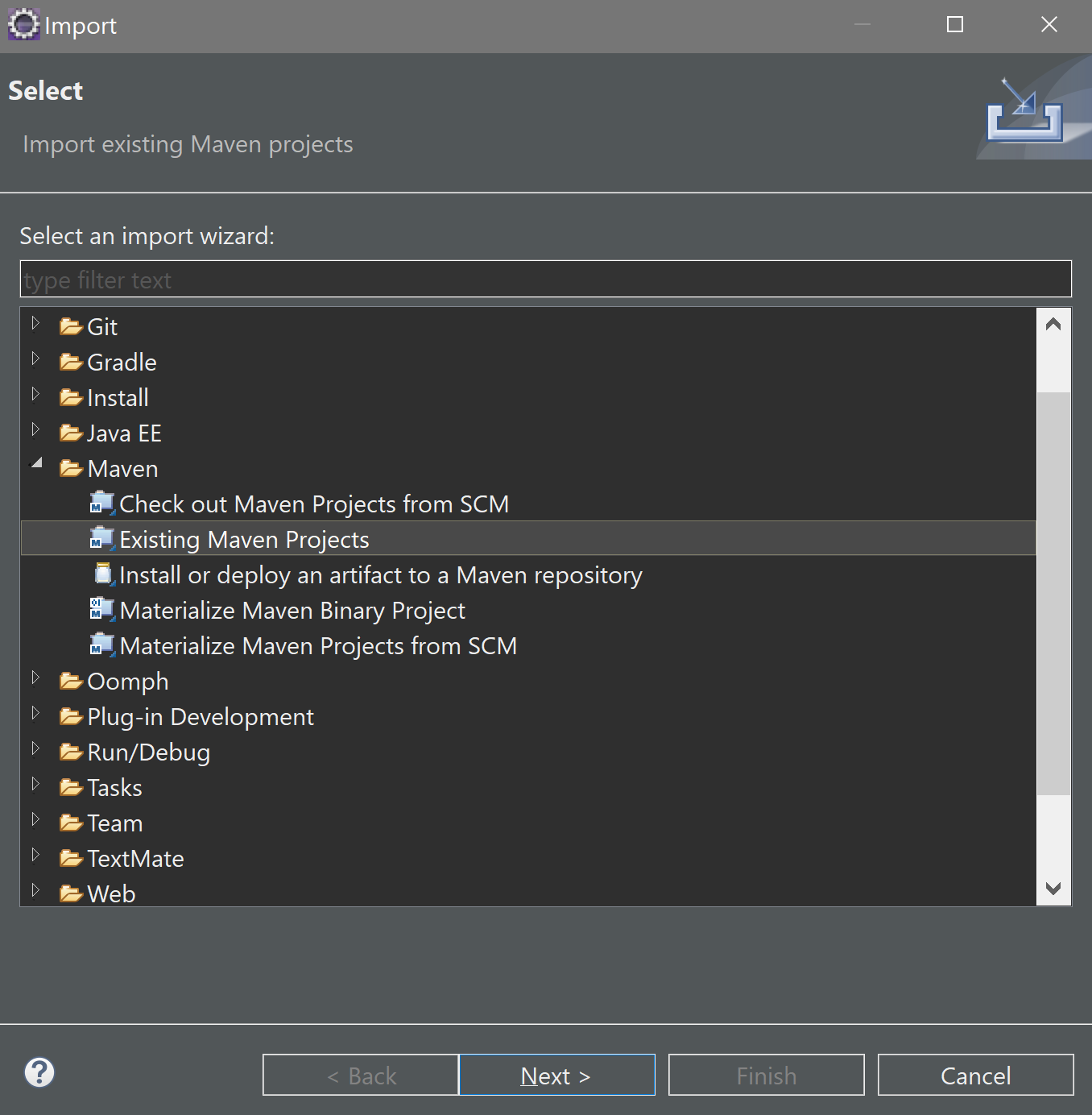
Task: Select the Run/Debug tree item
Action: click(148, 752)
